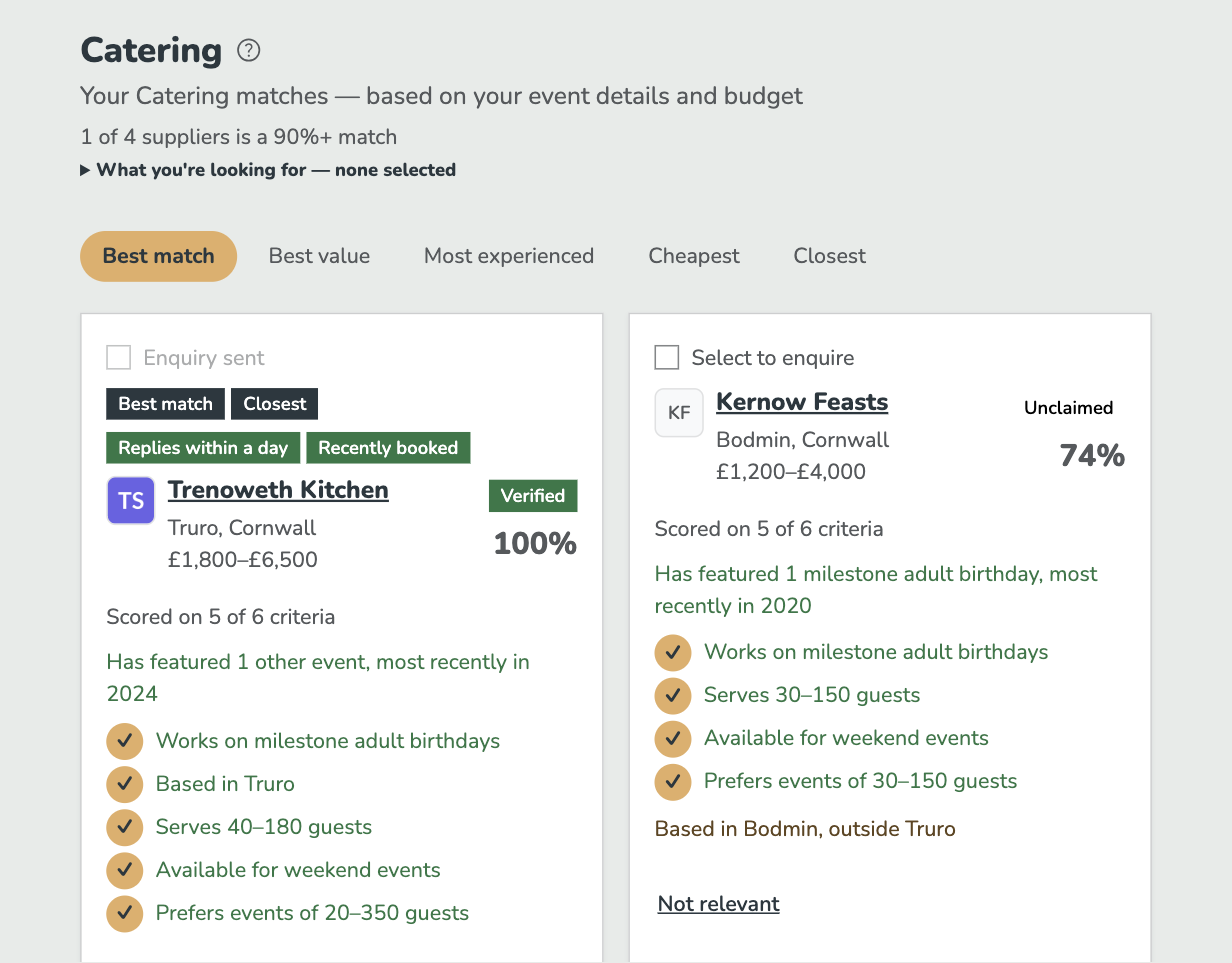1232x963 pixels.
Task: Click Has featured 1 milestone adult birthday text
Action: [x=876, y=590]
